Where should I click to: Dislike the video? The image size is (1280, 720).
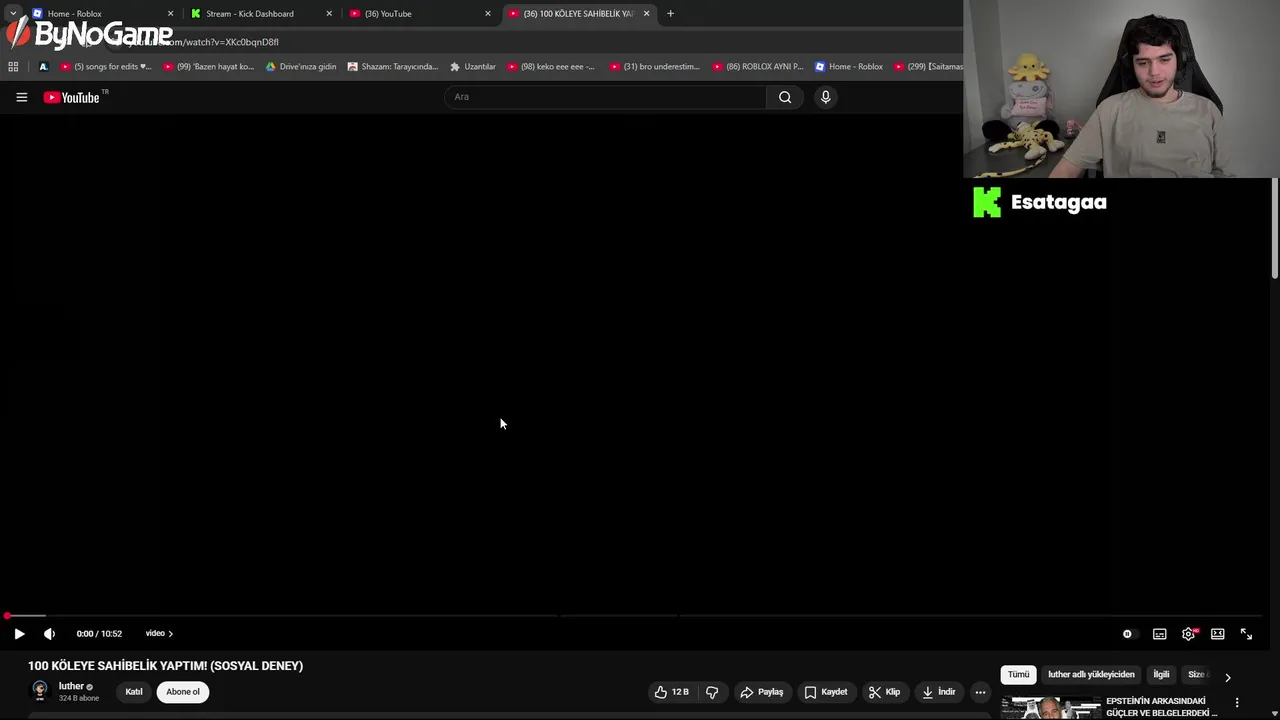pos(712,692)
